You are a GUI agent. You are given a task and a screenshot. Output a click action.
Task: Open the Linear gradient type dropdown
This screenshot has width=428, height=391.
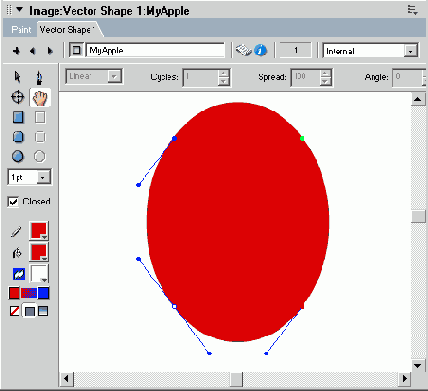click(114, 77)
